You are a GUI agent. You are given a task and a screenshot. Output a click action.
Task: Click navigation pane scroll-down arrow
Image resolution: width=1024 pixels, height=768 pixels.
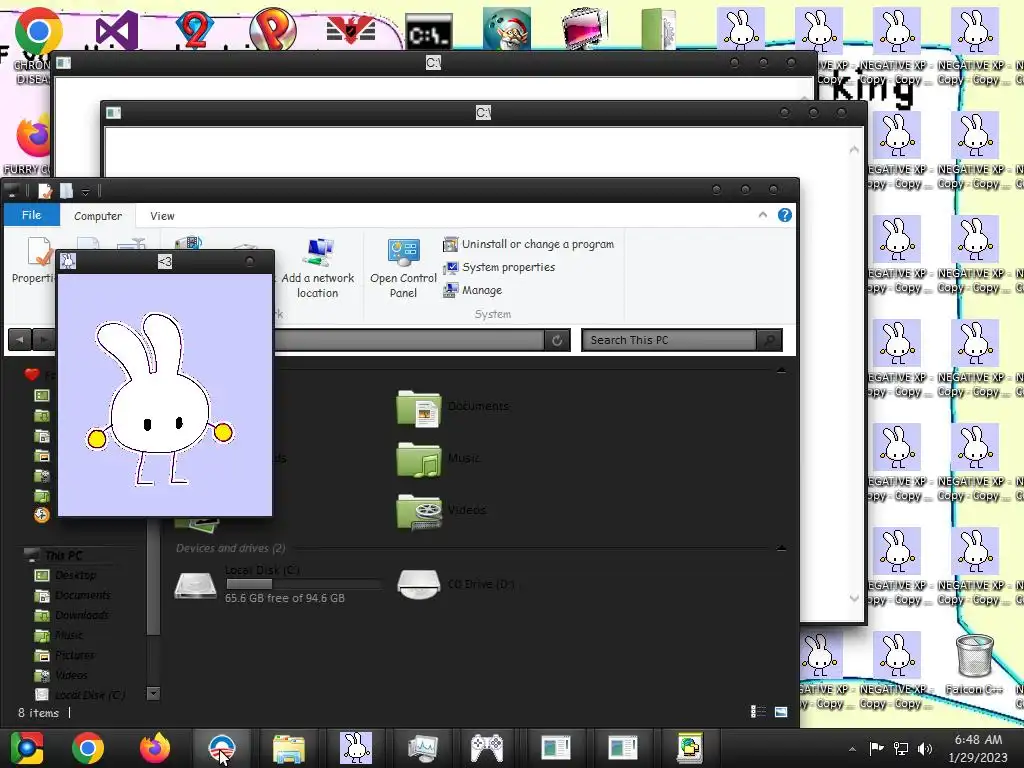click(153, 694)
